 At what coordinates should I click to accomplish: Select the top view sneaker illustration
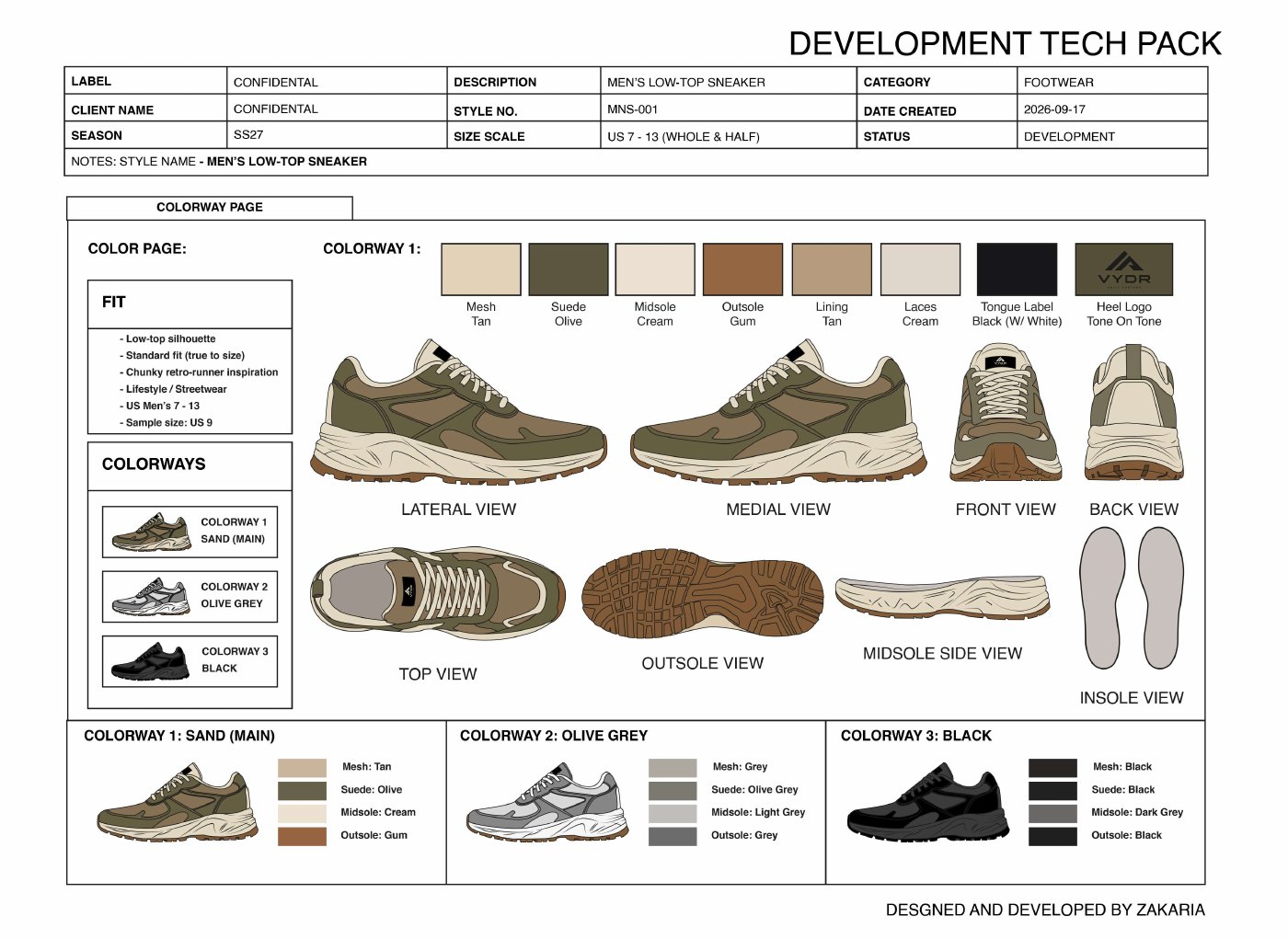point(438,593)
